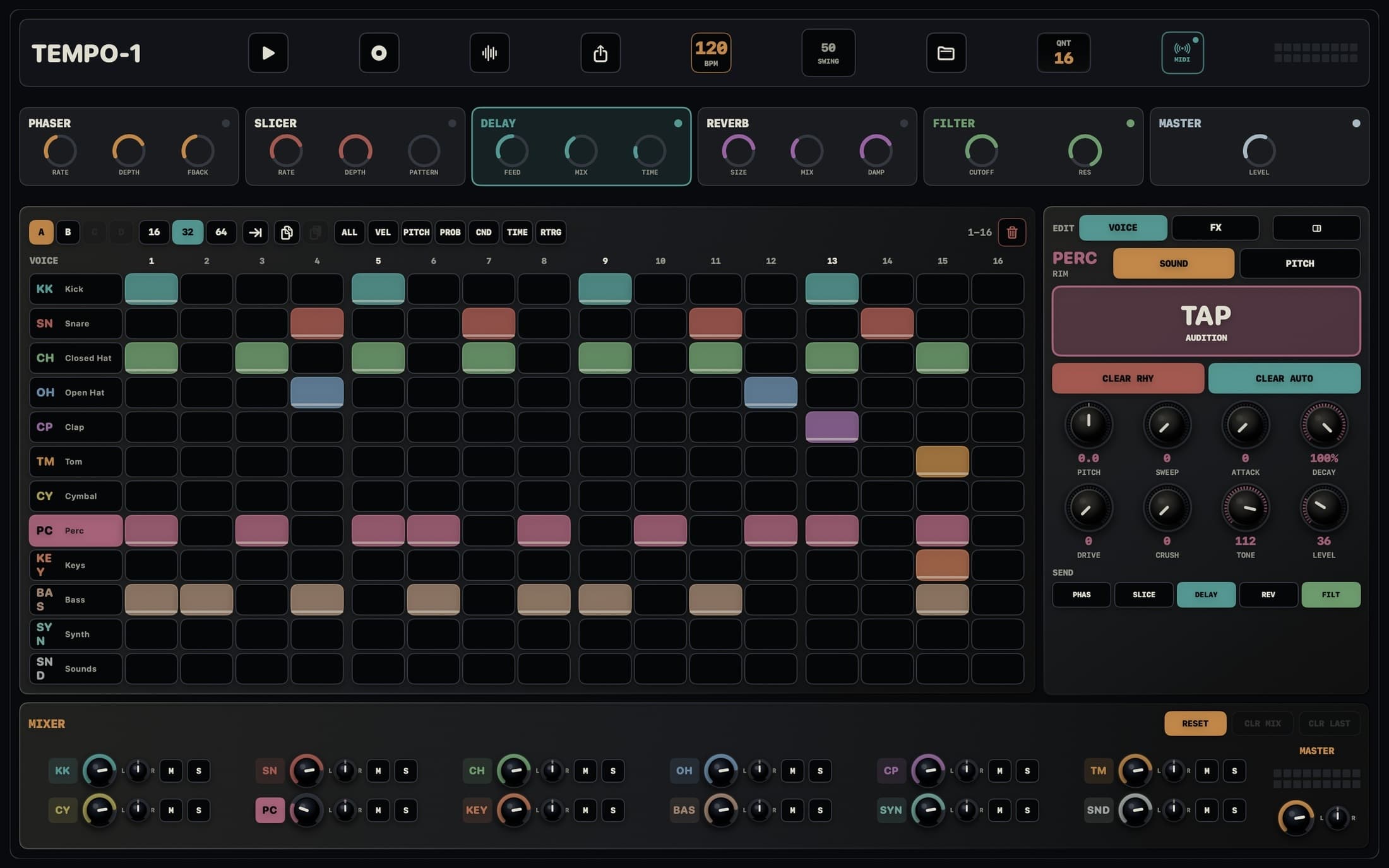The width and height of the screenshot is (1389, 868).
Task: Toggle the Reverb effect power dot
Action: tap(904, 124)
